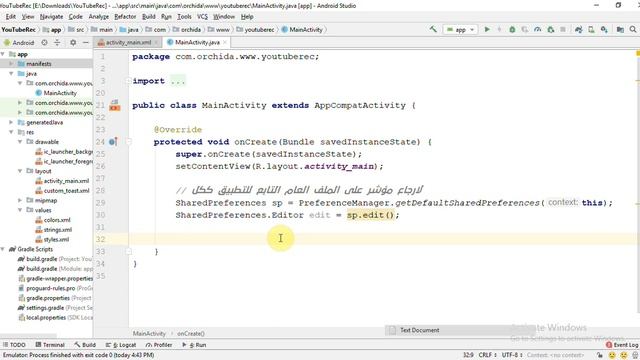Open the Event Log
This screenshot has width=640, height=360.
622,345
